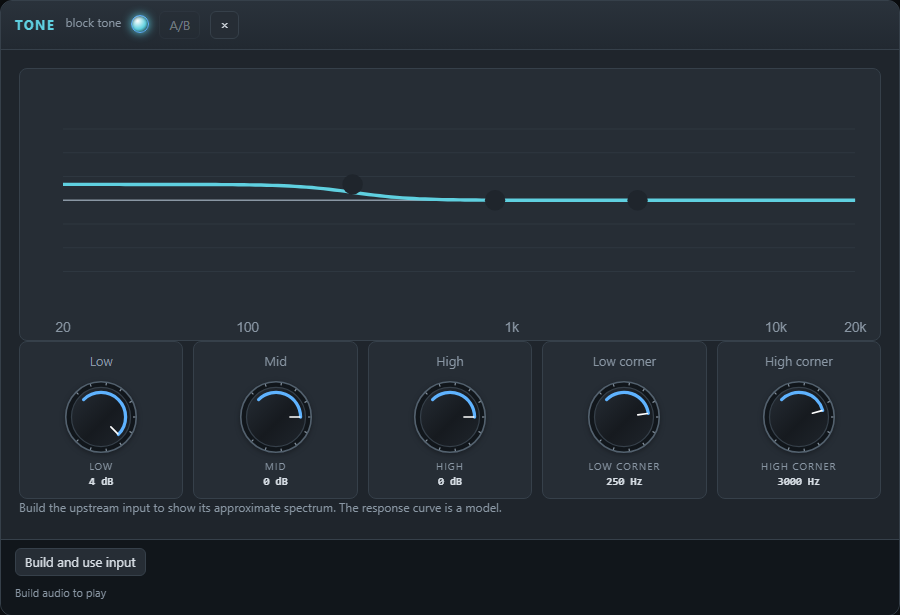This screenshot has height=615, width=900.
Task: Click the 100 frequency axis label
Action: pyautogui.click(x=248, y=327)
